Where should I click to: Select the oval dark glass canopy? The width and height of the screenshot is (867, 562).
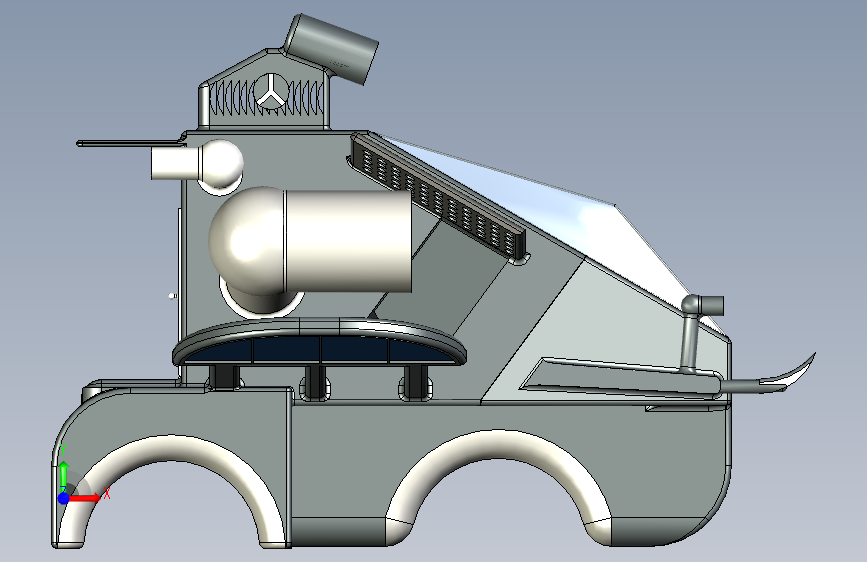point(319,350)
